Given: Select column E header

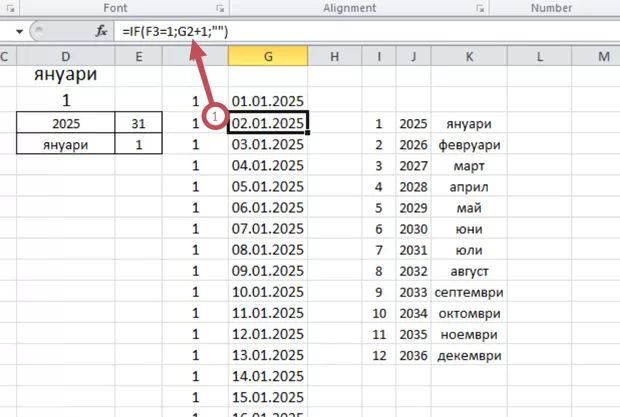Looking at the screenshot, I should [138, 56].
